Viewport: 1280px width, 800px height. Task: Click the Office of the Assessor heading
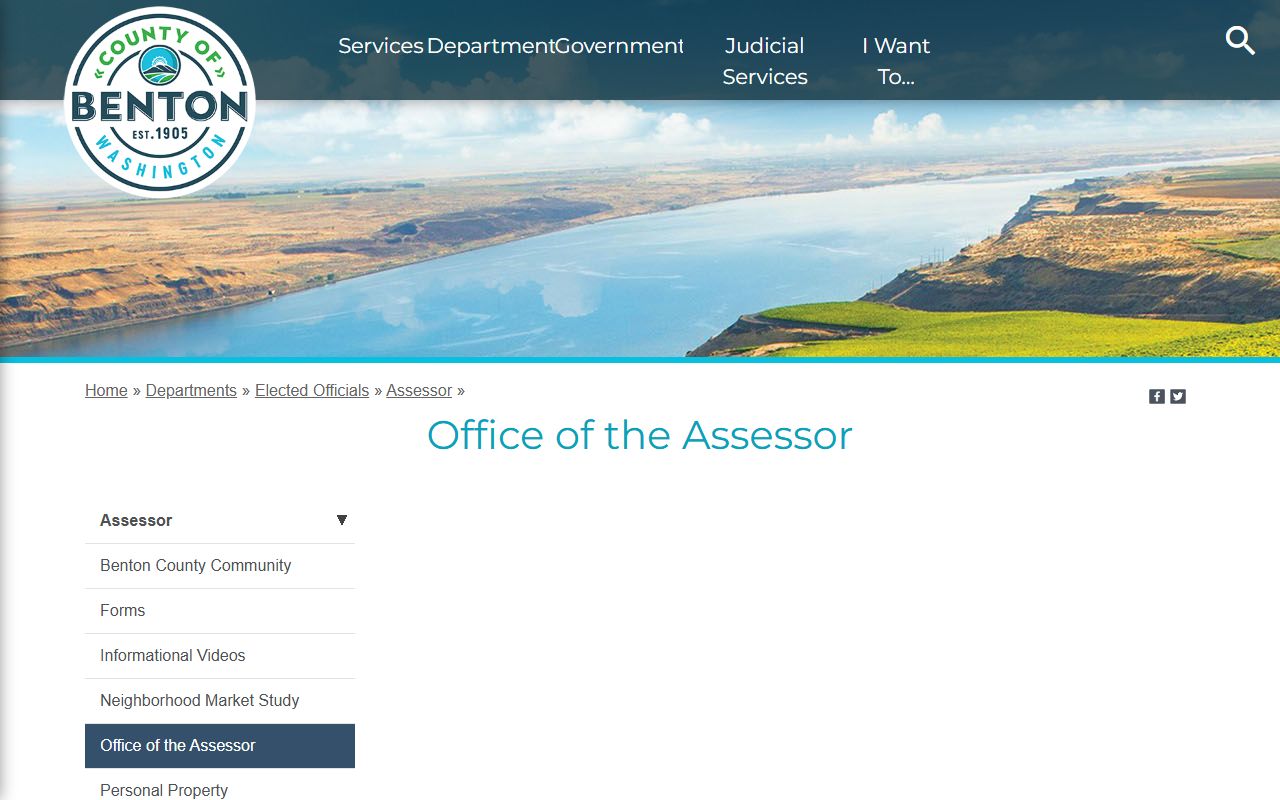point(640,435)
